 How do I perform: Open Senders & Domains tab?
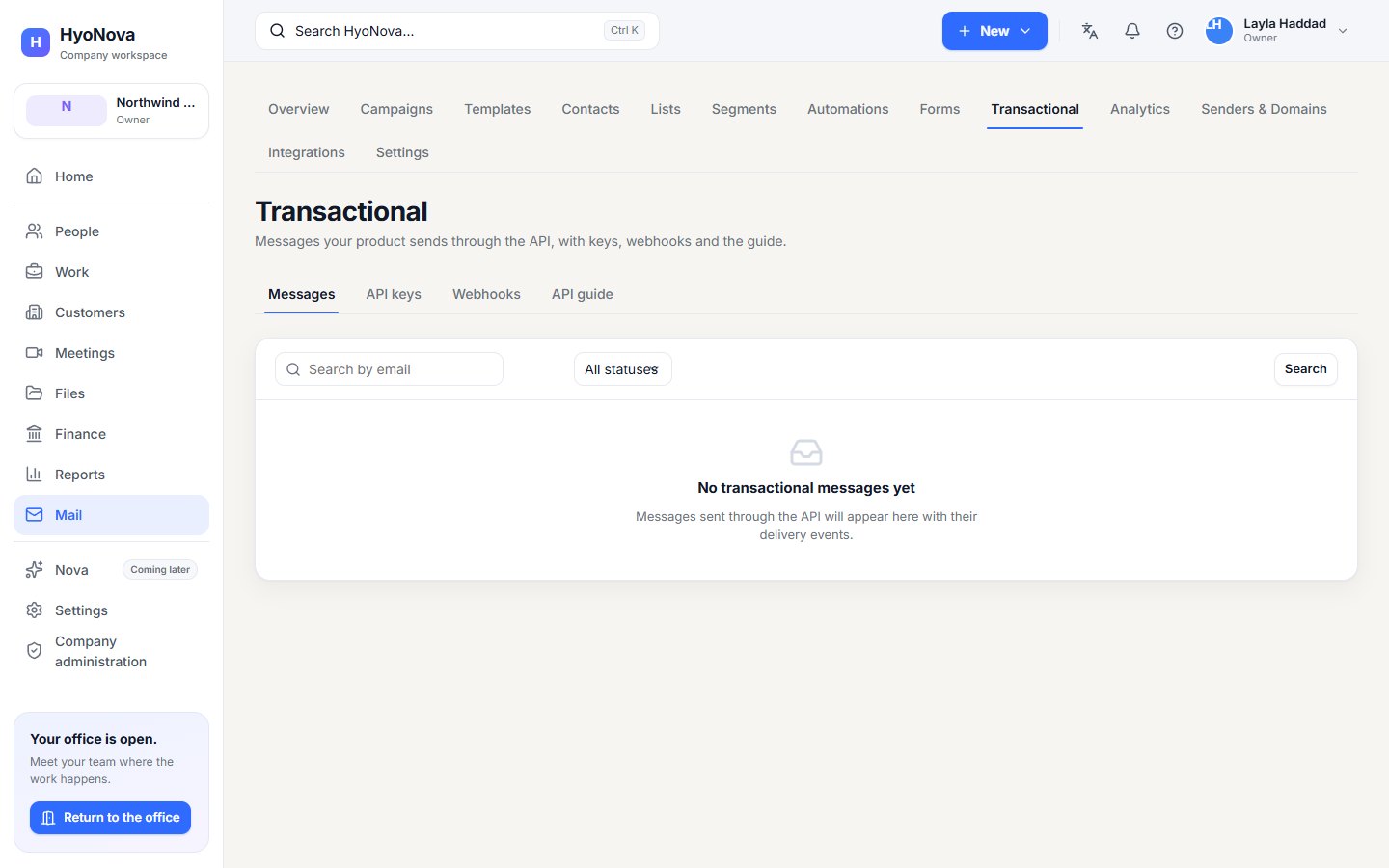coord(1264,109)
